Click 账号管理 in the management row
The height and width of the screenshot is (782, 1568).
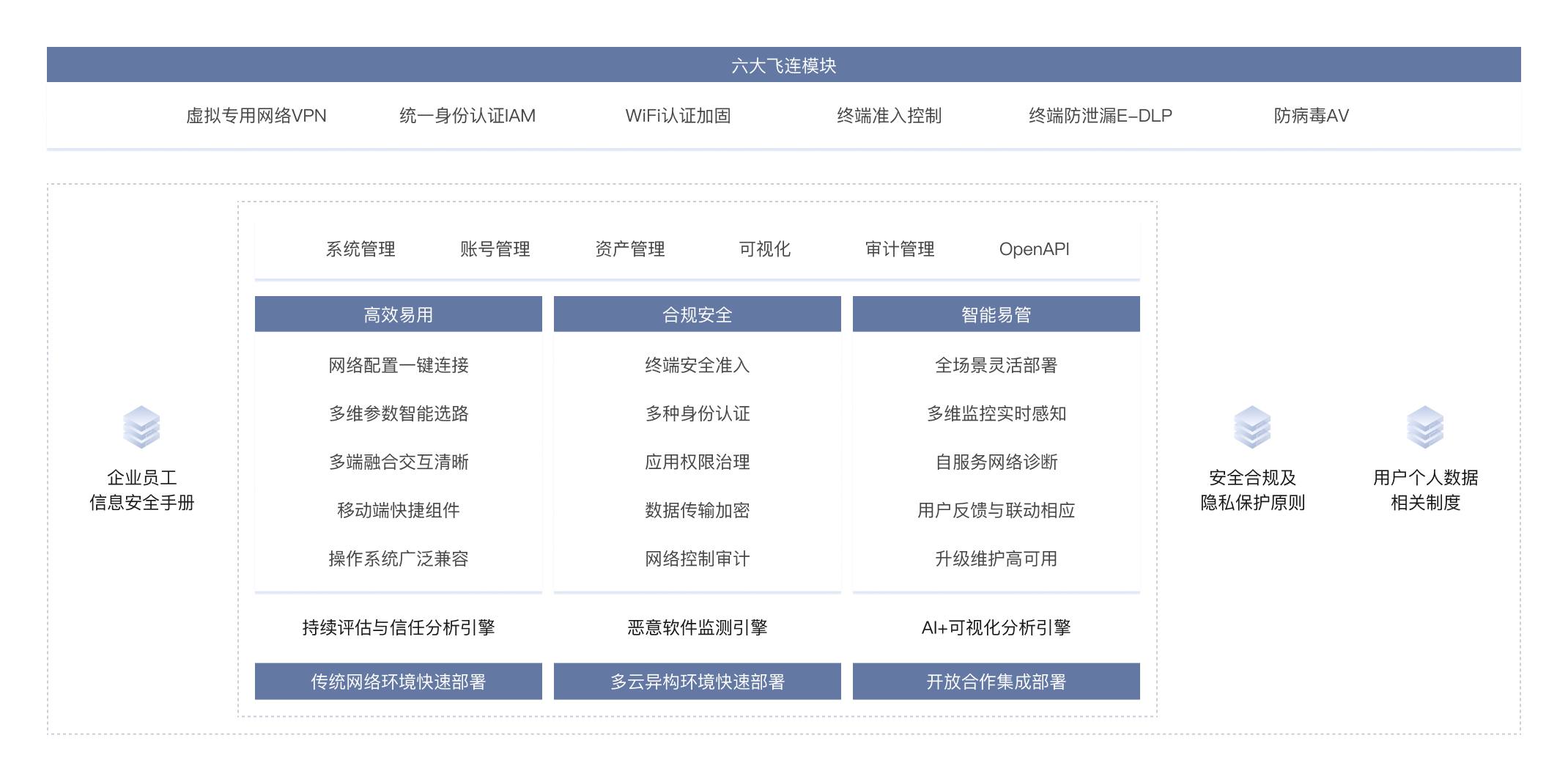point(495,249)
